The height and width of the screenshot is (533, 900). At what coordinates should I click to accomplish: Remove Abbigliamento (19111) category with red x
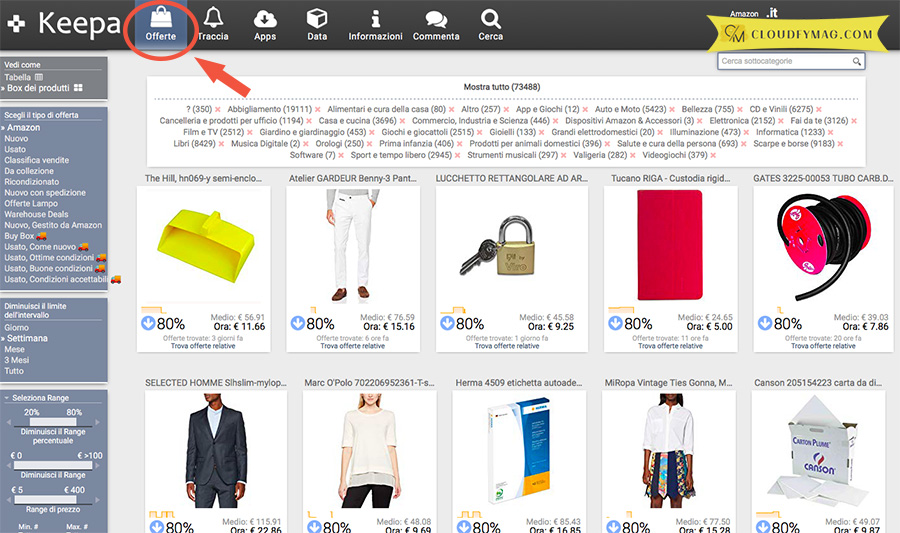click(317, 110)
